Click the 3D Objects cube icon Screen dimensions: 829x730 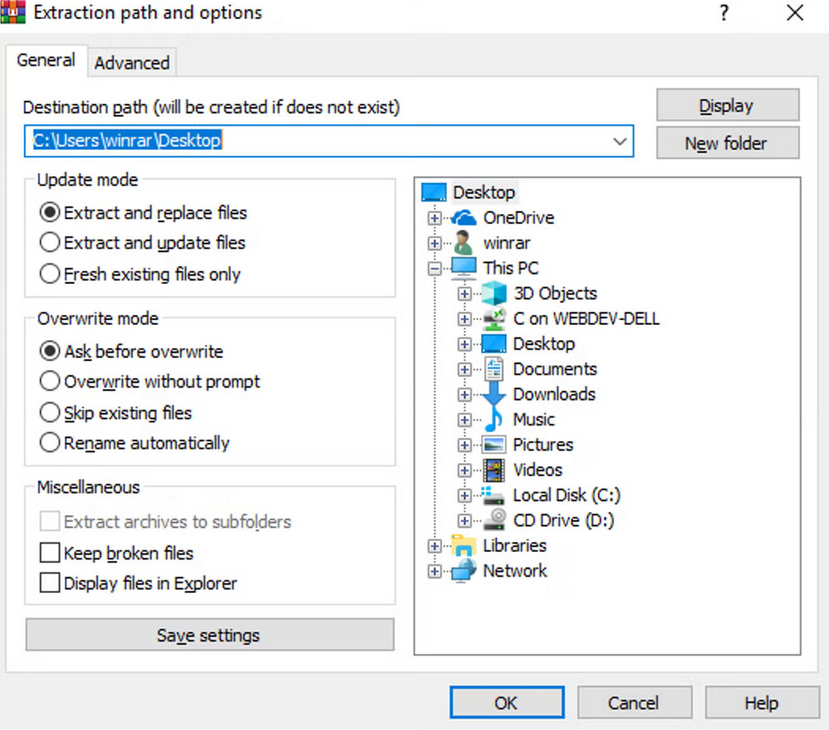[x=494, y=293]
